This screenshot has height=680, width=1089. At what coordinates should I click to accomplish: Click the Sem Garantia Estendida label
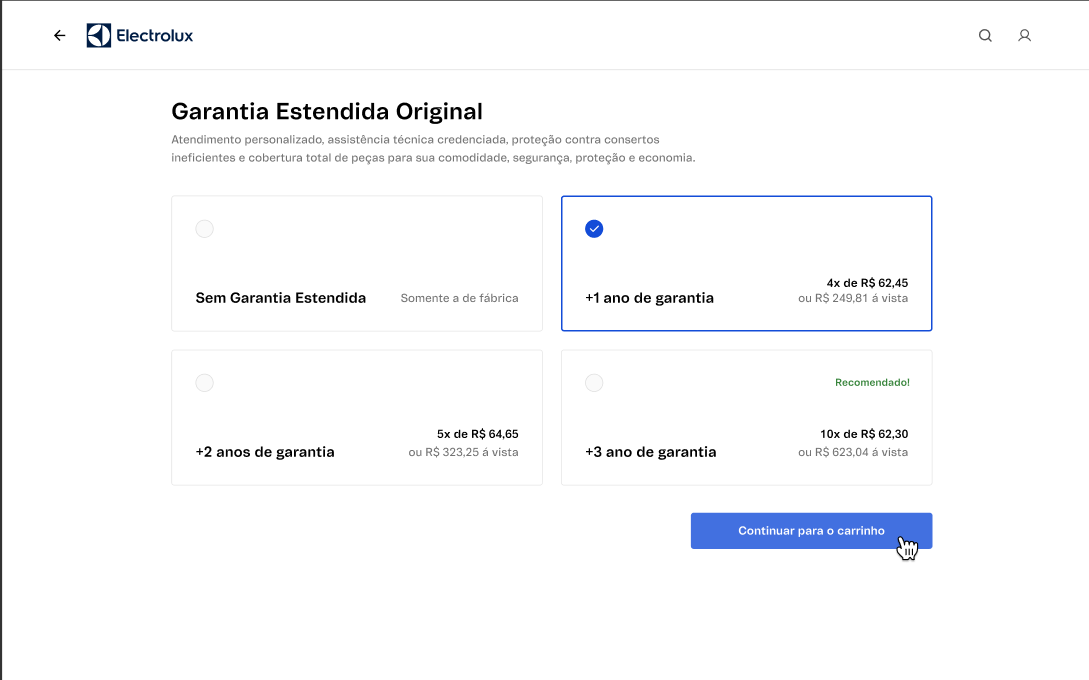coord(281,298)
